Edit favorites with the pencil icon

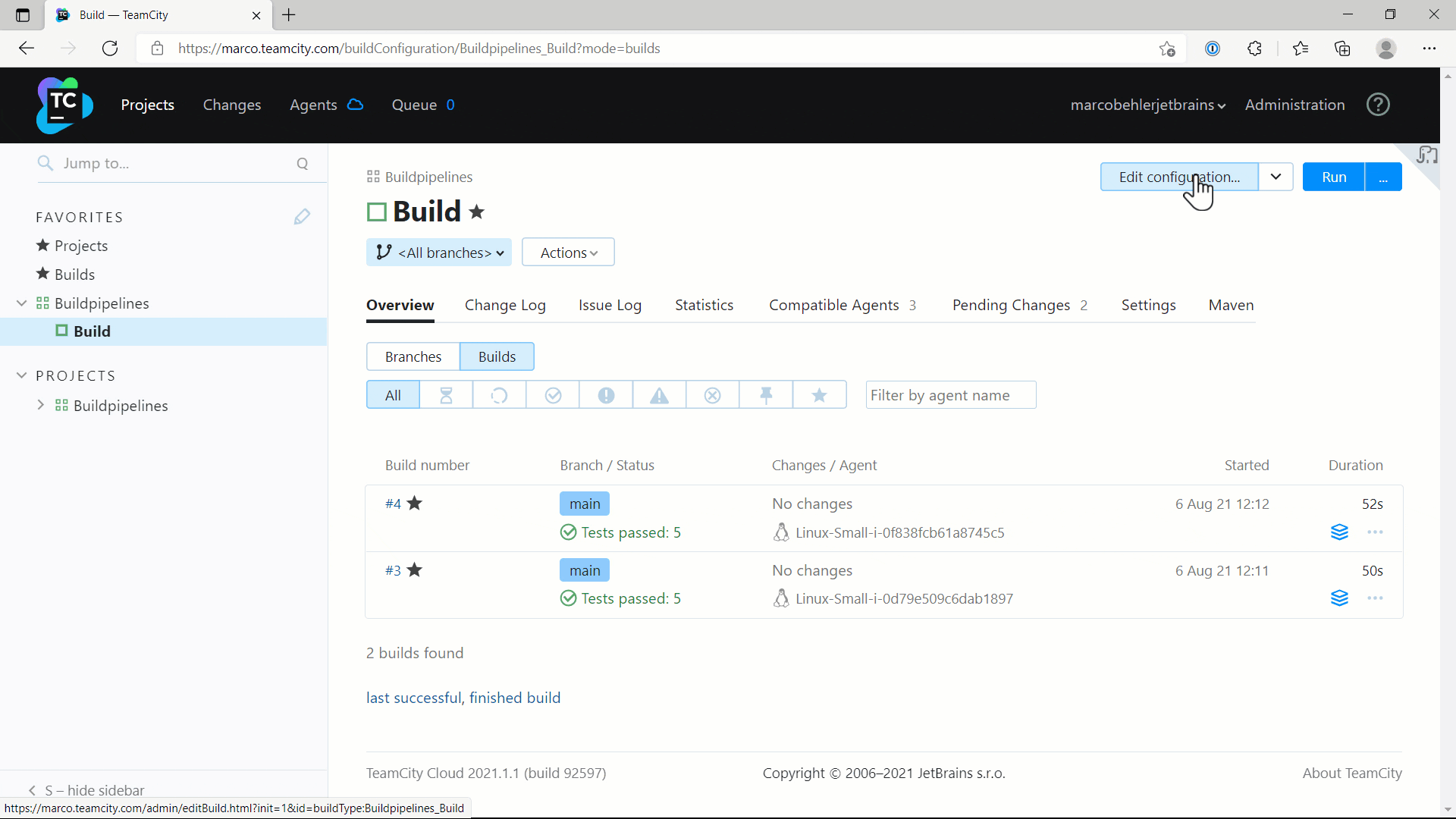[302, 217]
